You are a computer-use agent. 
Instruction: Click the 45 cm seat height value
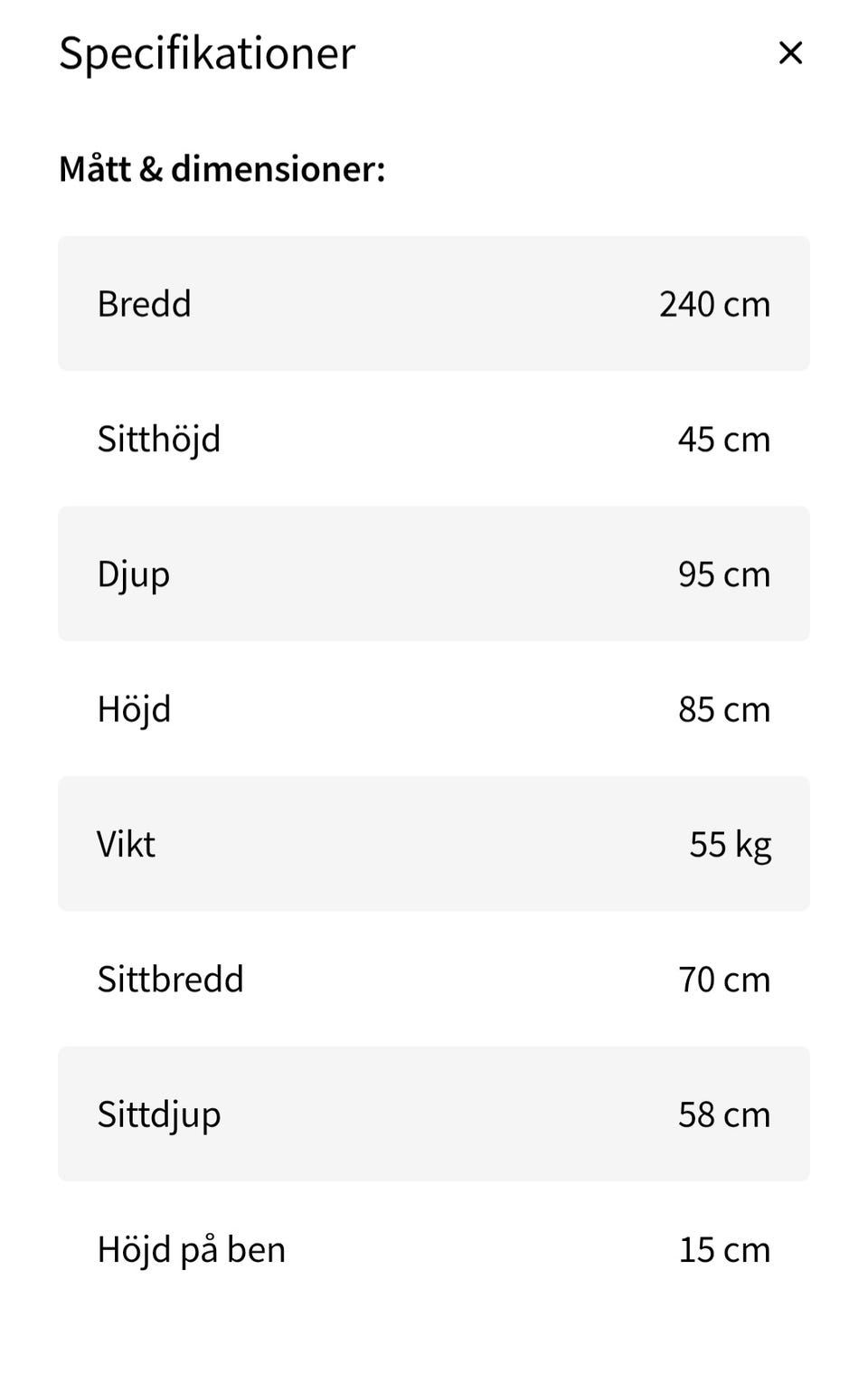723,440
